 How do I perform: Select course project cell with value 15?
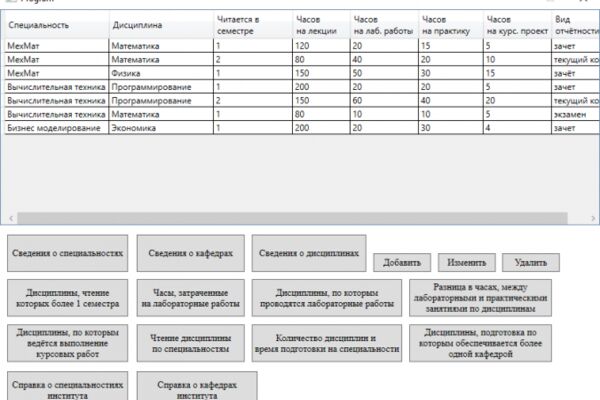(517, 73)
